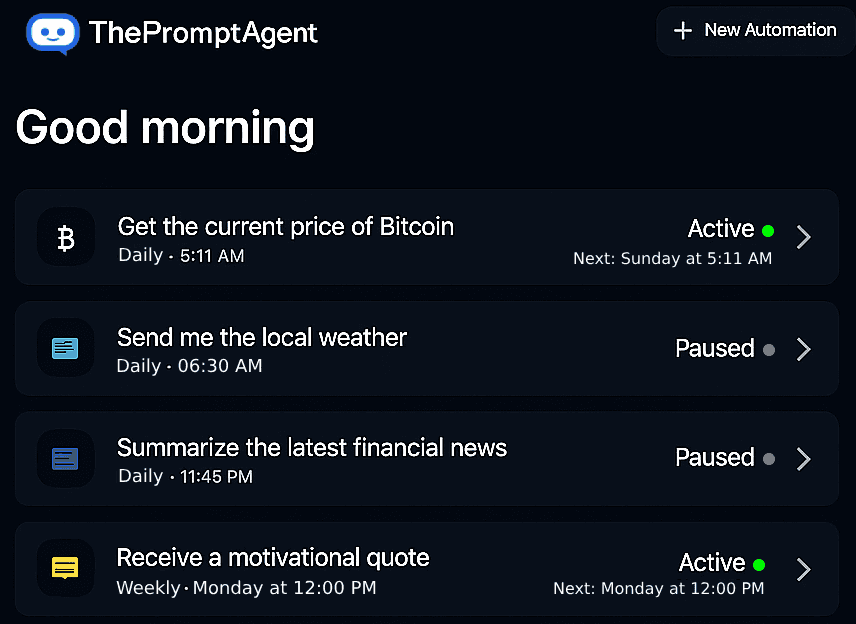Screen dimensions: 856x624
Task: Click the ThePromptAgent brand name
Action: (203, 33)
